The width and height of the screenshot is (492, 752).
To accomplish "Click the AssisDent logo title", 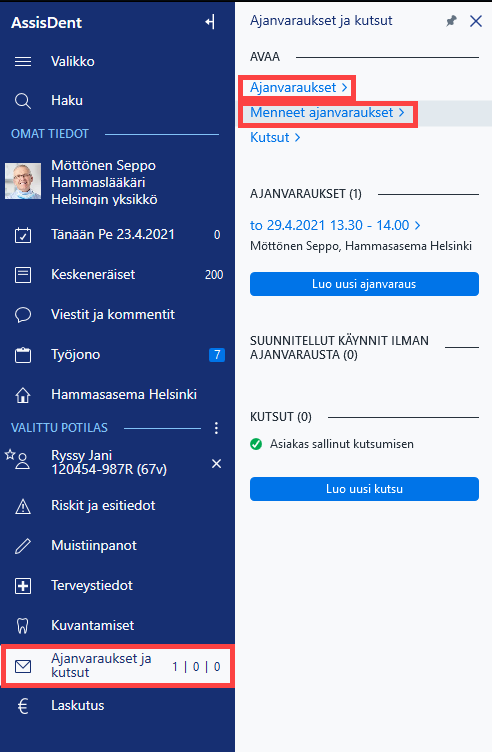I will [47, 23].
